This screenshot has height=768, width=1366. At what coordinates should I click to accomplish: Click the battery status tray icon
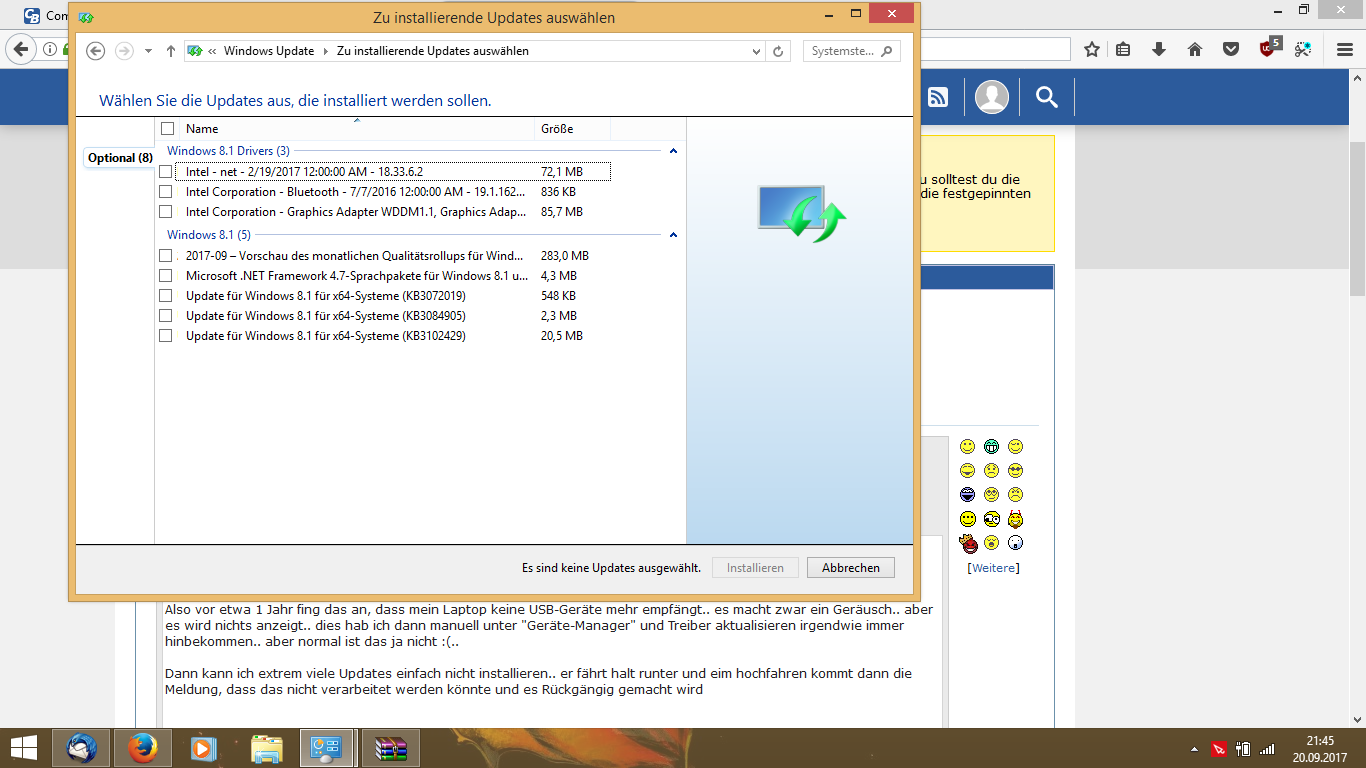coord(1243,748)
